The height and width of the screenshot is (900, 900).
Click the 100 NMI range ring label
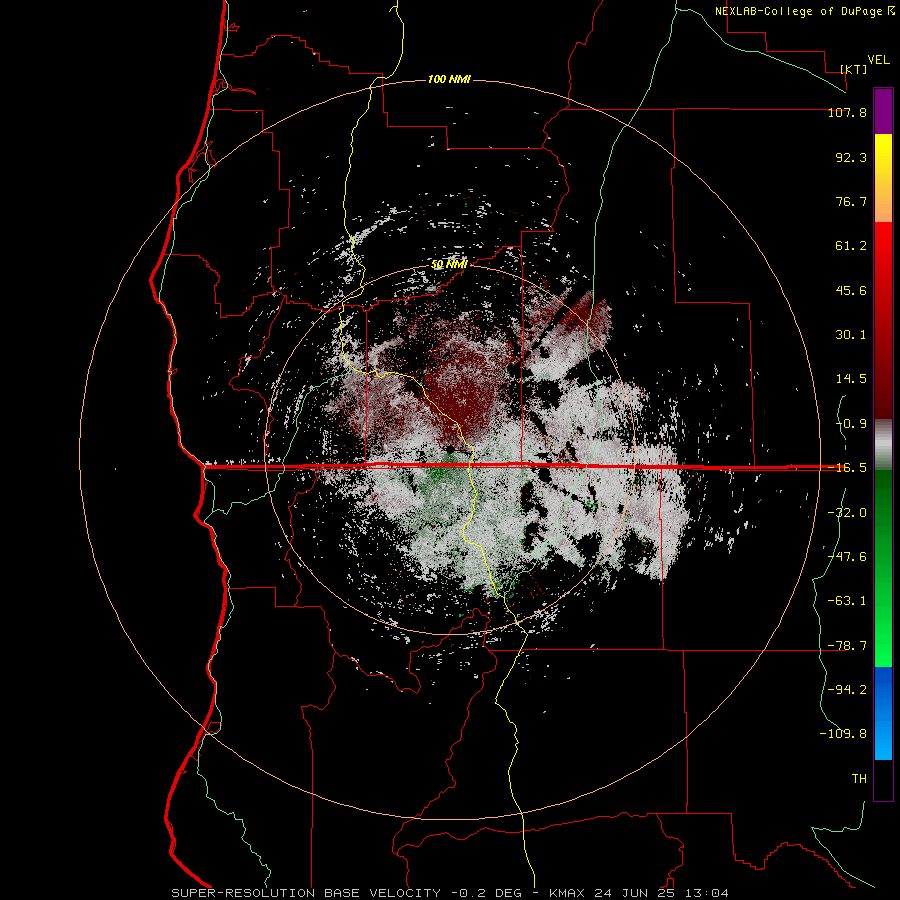449,79
